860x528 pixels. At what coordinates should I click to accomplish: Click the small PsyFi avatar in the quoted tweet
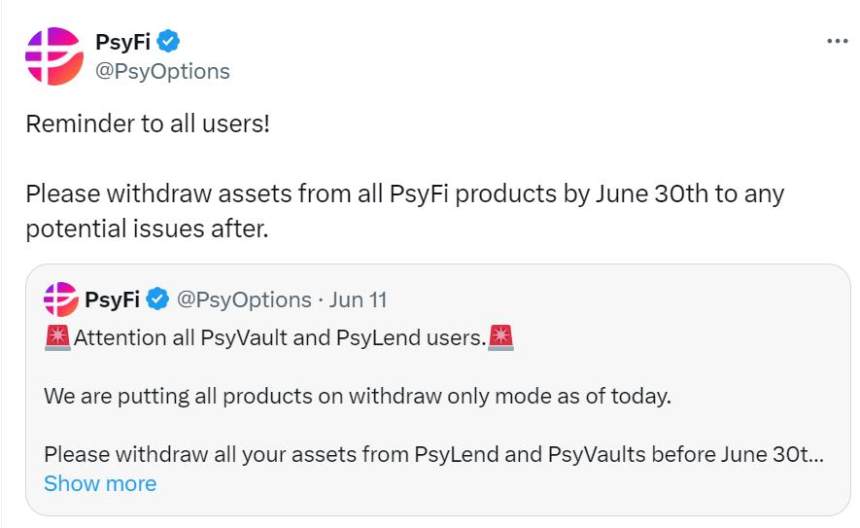61,299
